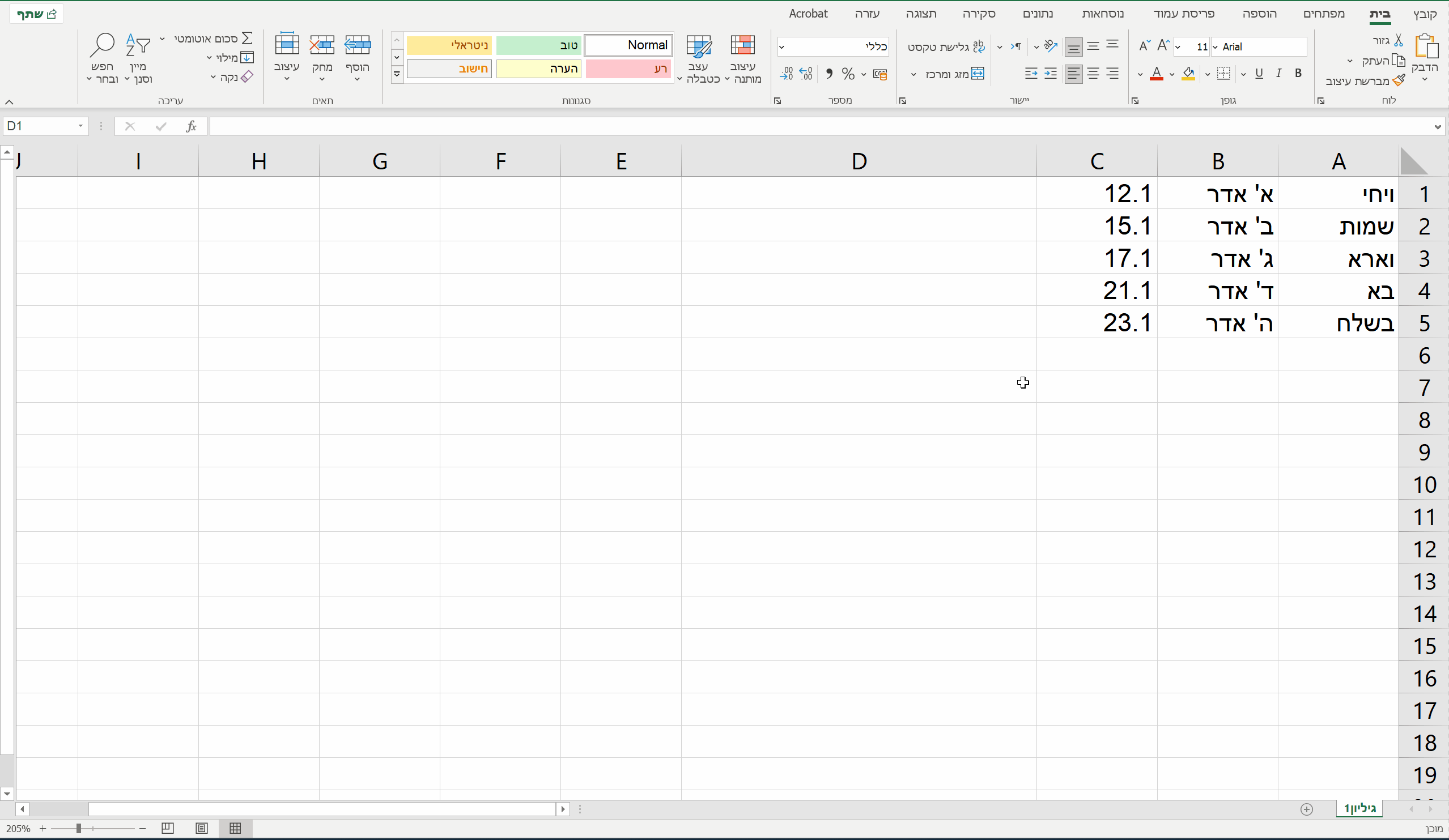Switch to the נוסחאות ribbon tab
Image resolution: width=1449 pixels, height=840 pixels.
tap(1102, 14)
